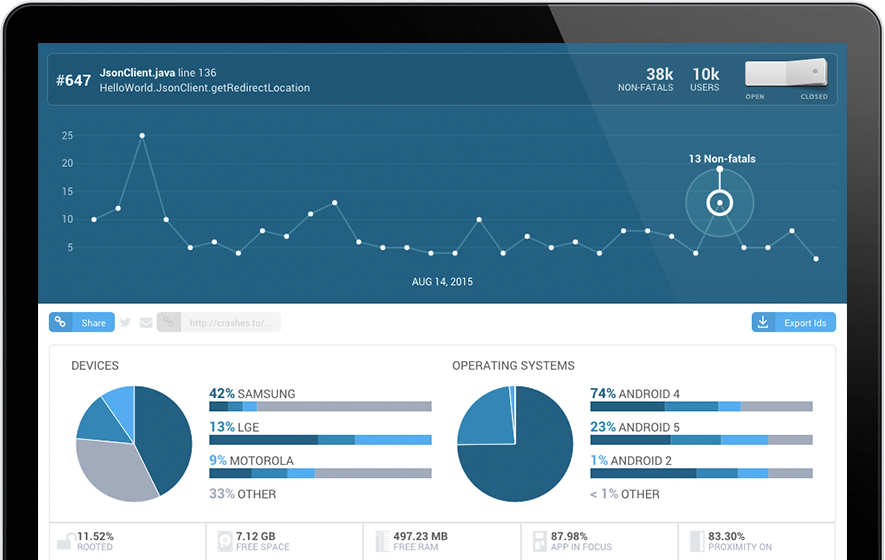885x560 pixels.
Task: Click the peak data point at 25
Action: pos(142,135)
